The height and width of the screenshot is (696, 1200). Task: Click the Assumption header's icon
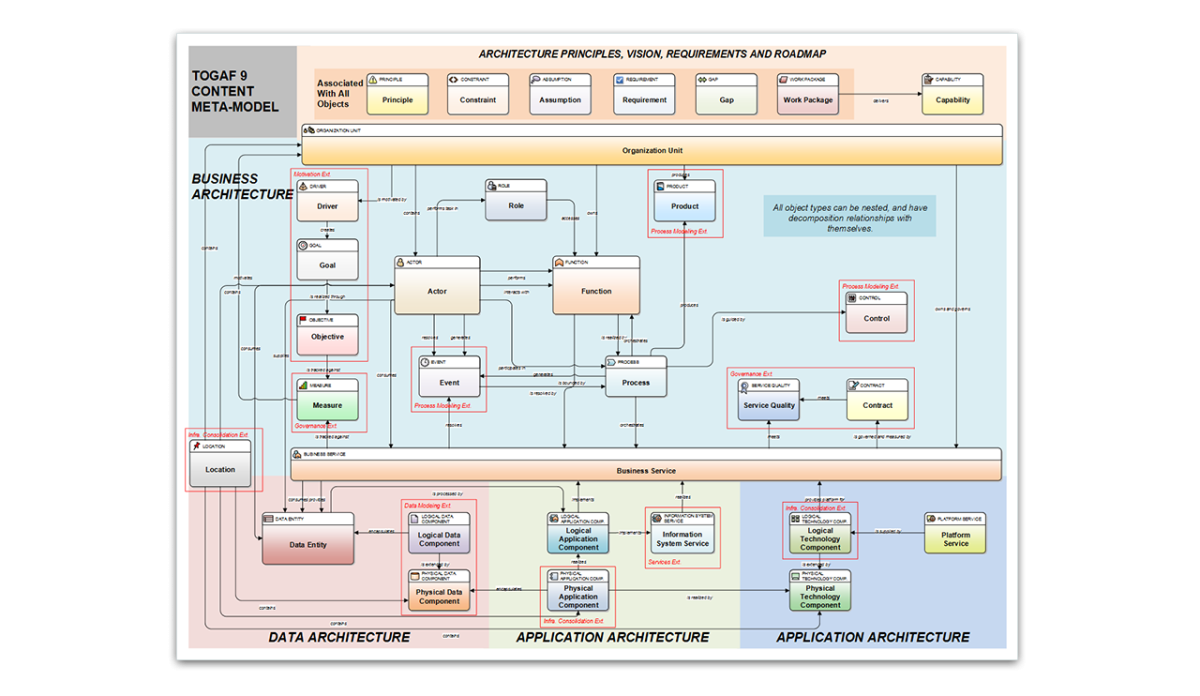click(536, 79)
